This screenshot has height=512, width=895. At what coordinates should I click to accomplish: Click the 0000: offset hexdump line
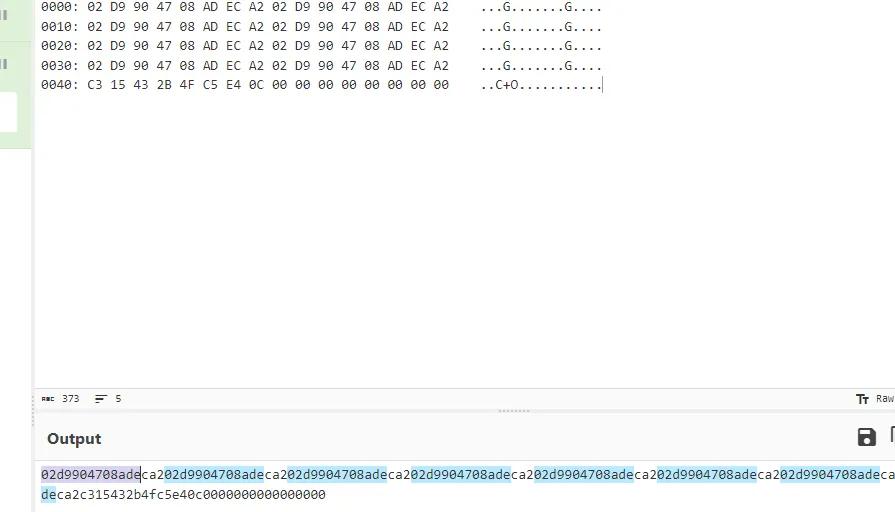coord(321,7)
